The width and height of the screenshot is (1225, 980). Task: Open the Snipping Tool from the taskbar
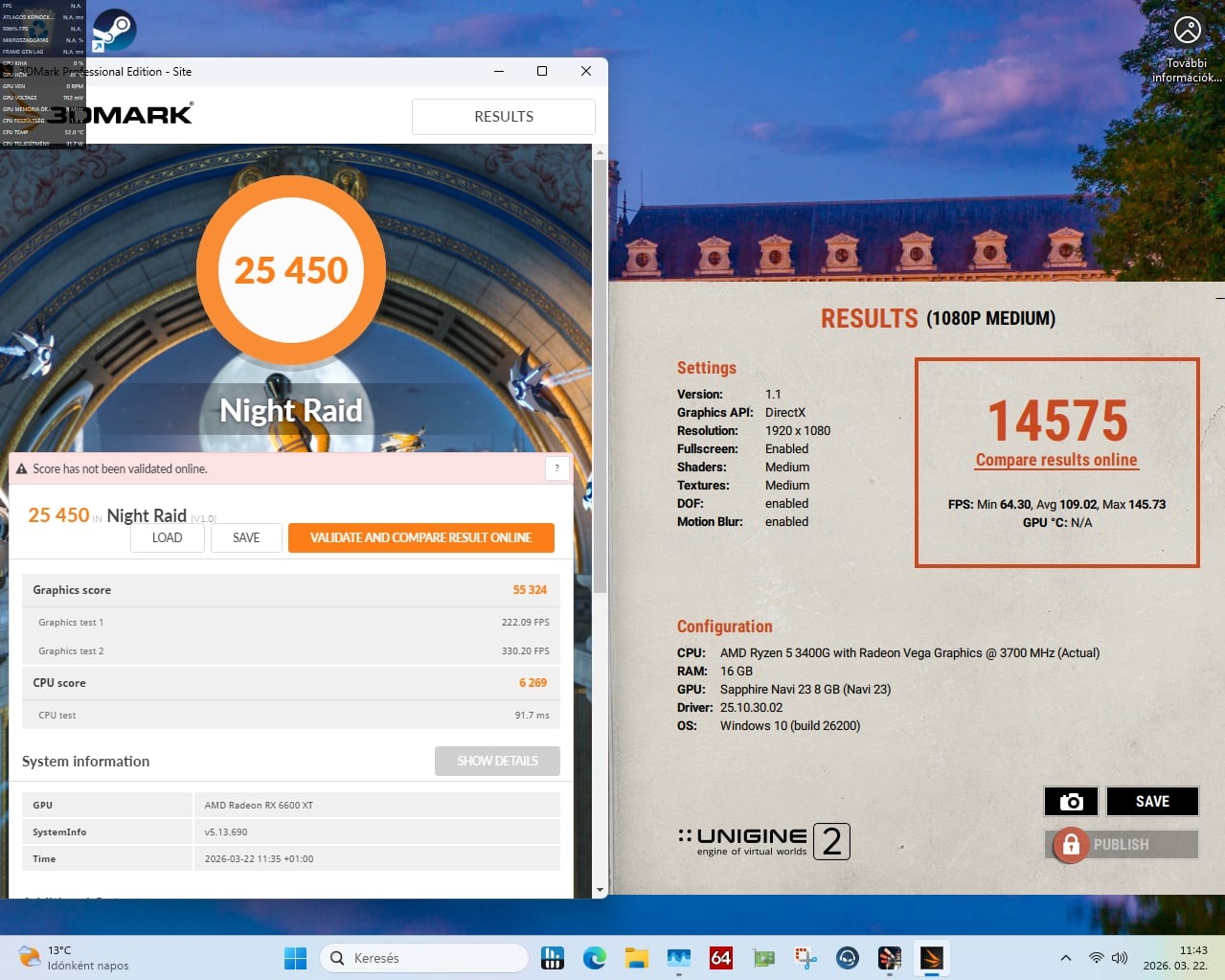(805, 958)
